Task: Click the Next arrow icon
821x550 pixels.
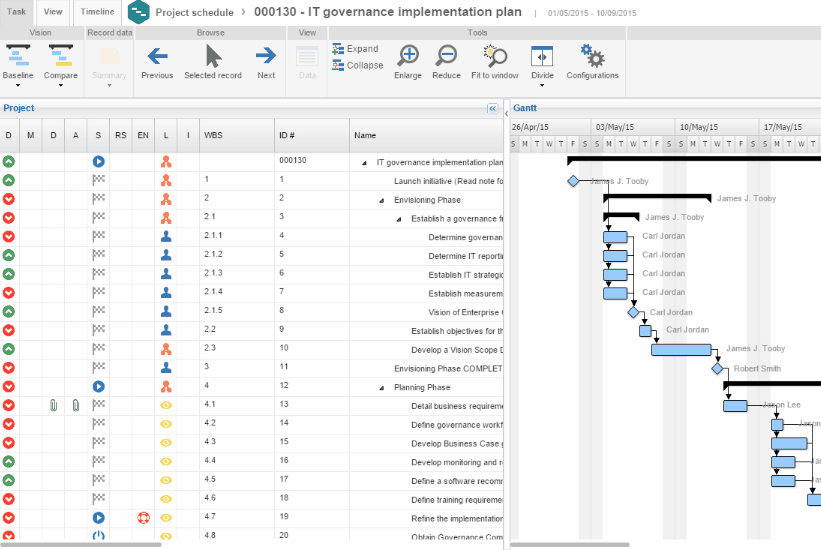Action: click(265, 57)
